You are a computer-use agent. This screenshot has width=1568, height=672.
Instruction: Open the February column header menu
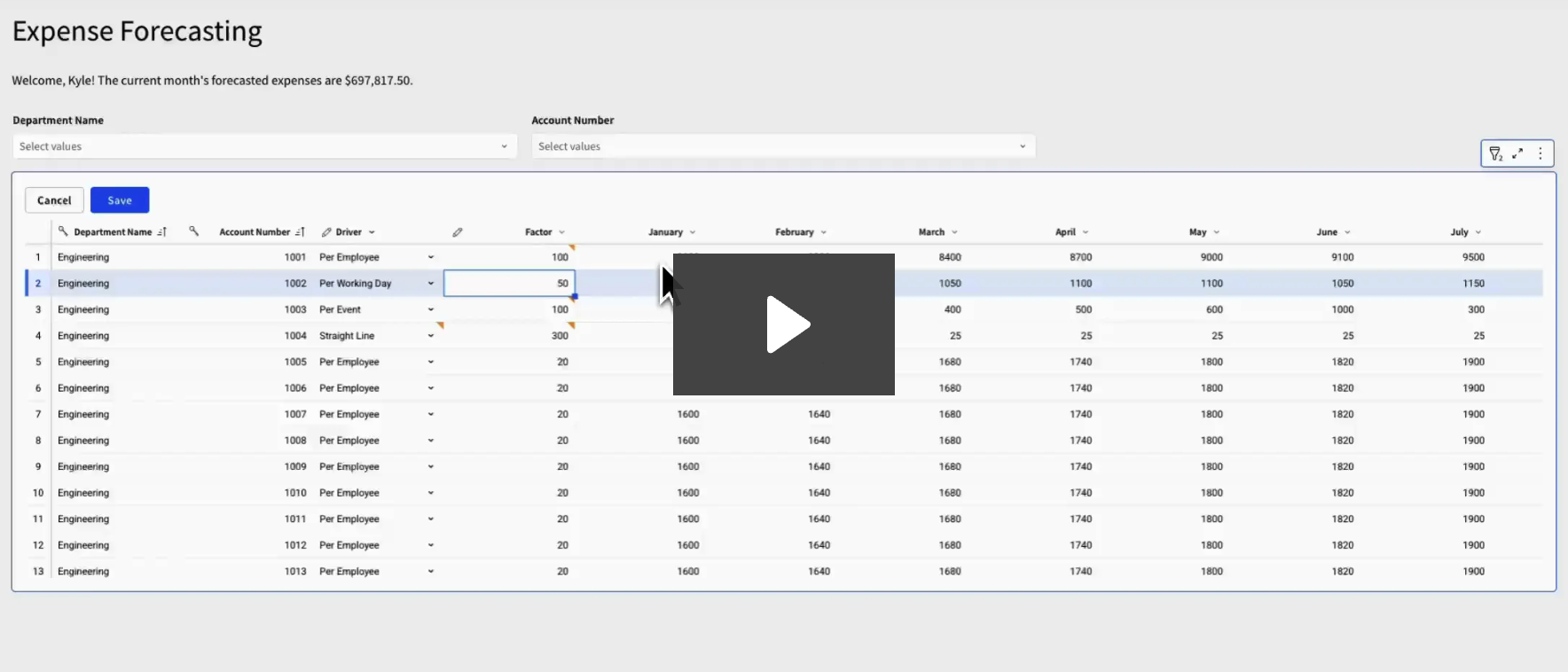coord(823,232)
